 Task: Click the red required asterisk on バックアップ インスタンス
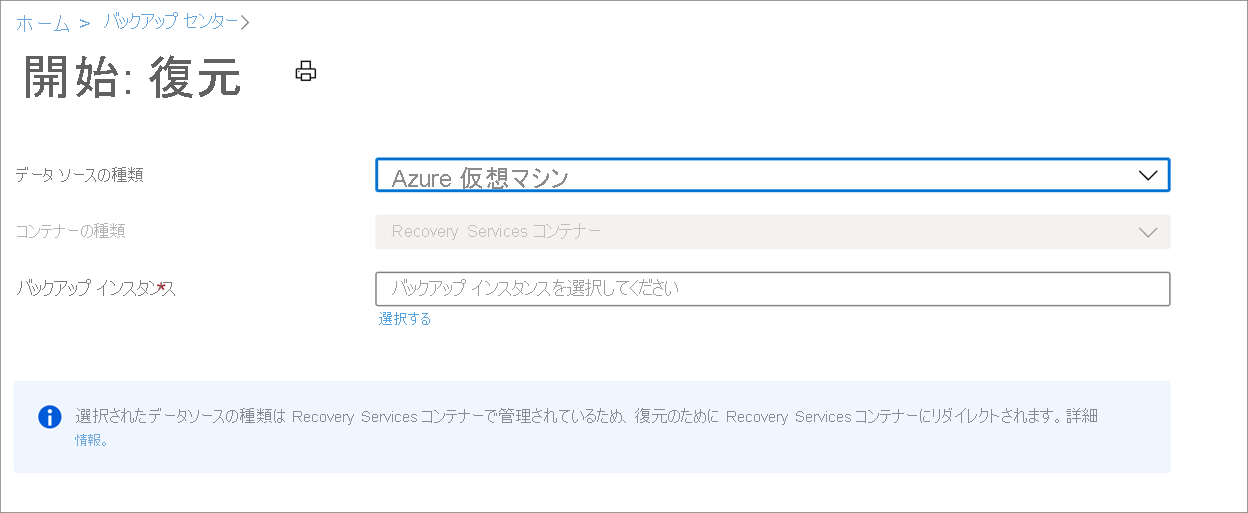[x=160, y=287]
